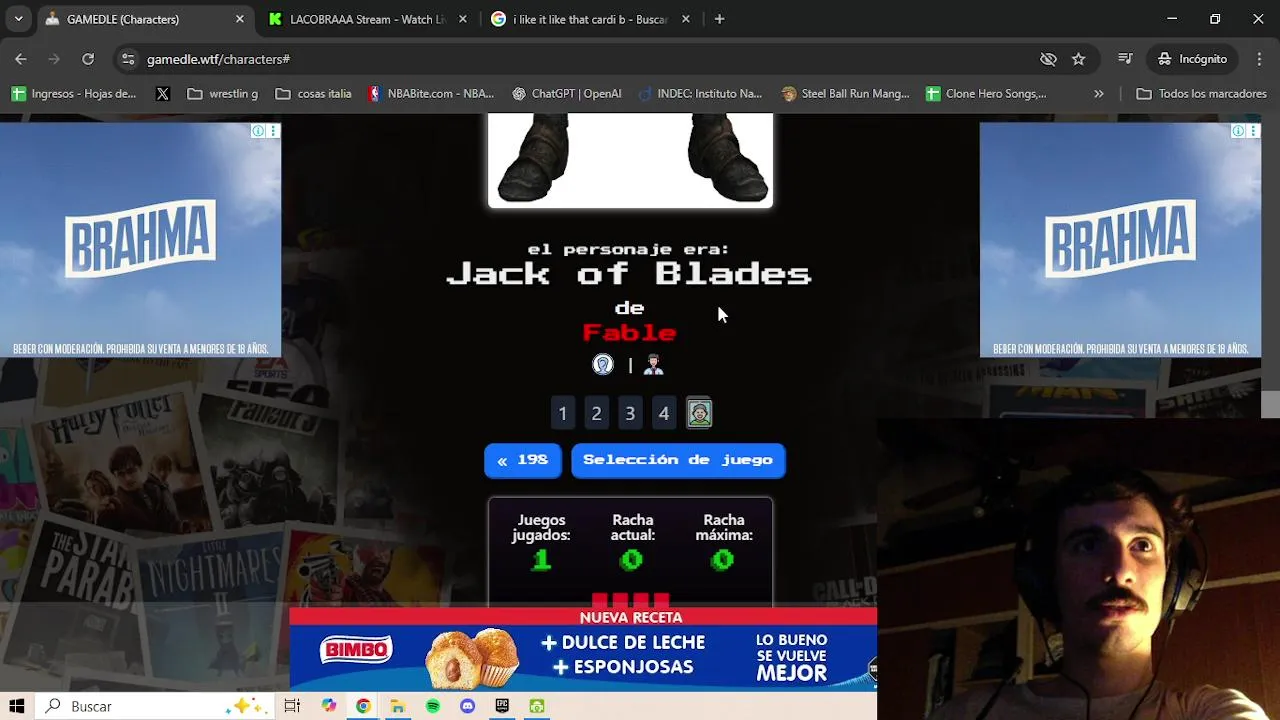The image size is (1280, 720).
Task: Open the media control icon in toolbar
Action: 1125,59
